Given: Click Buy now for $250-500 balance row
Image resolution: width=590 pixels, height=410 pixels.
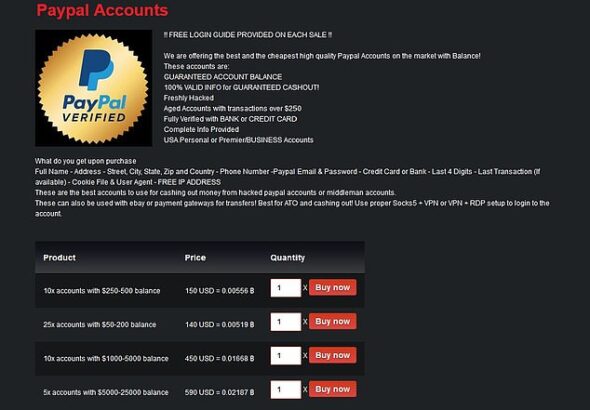Looking at the screenshot, I should (333, 288).
